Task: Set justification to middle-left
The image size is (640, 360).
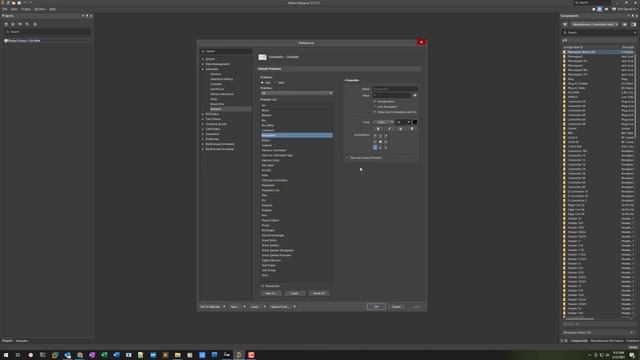Action: [x=375, y=142]
